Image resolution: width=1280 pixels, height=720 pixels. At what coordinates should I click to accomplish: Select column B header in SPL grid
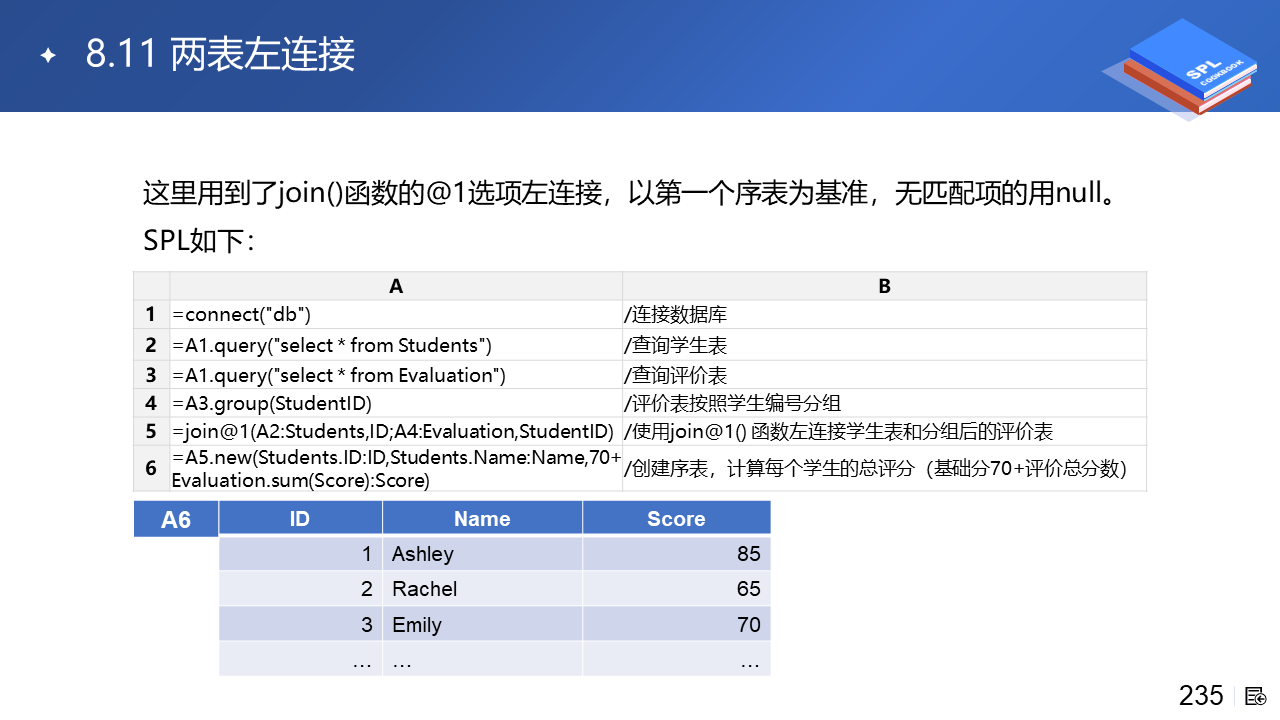coord(884,286)
